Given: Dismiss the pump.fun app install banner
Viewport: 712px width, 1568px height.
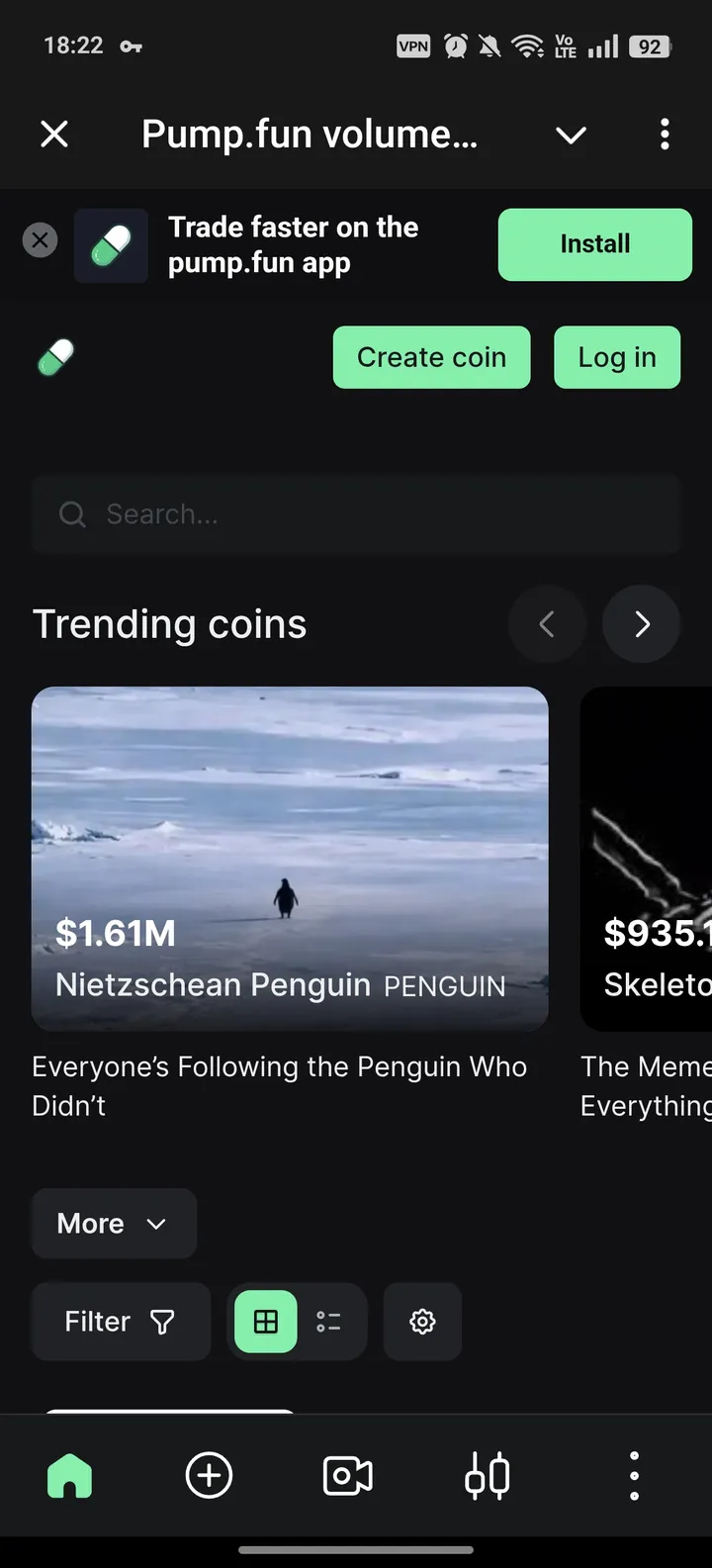Looking at the screenshot, I should 40,239.
